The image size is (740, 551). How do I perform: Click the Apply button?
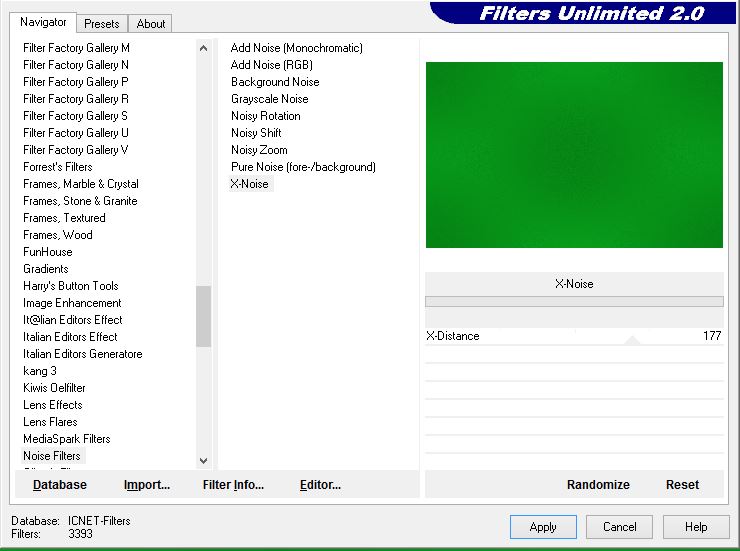(x=543, y=527)
